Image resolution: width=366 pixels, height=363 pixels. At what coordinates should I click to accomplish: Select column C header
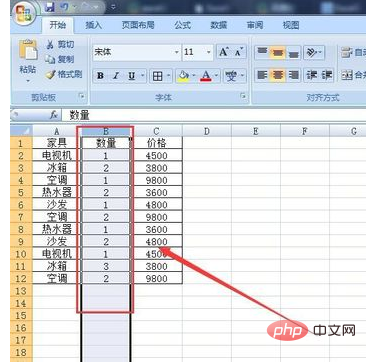pos(156,131)
